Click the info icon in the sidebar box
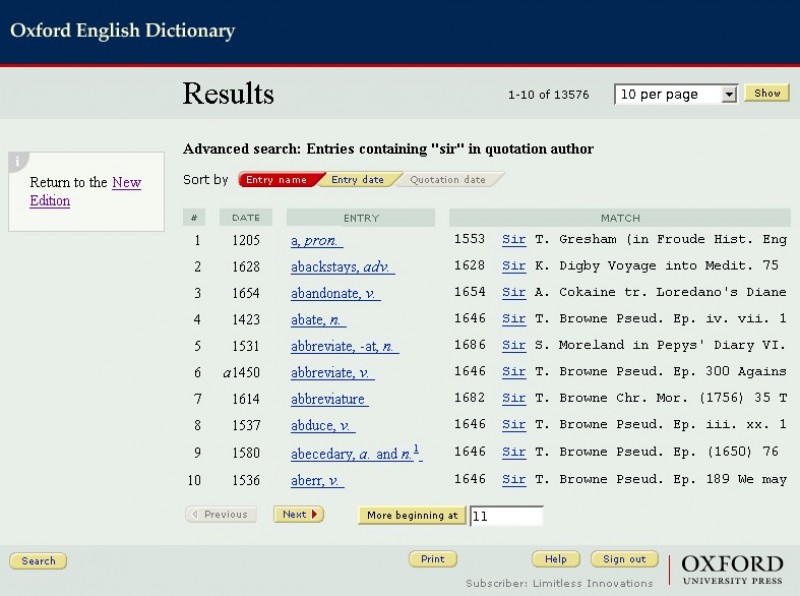Viewport: 800px width, 596px height. [17, 161]
